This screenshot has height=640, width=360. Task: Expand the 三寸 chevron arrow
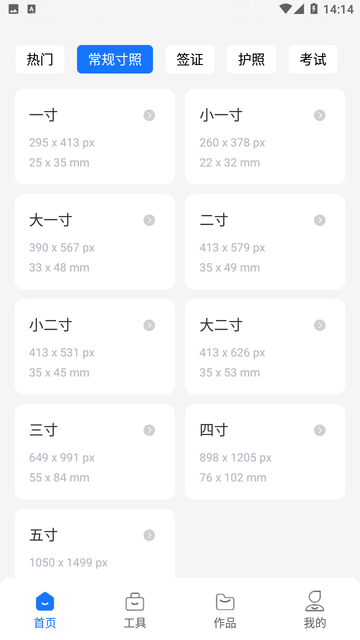(x=149, y=430)
